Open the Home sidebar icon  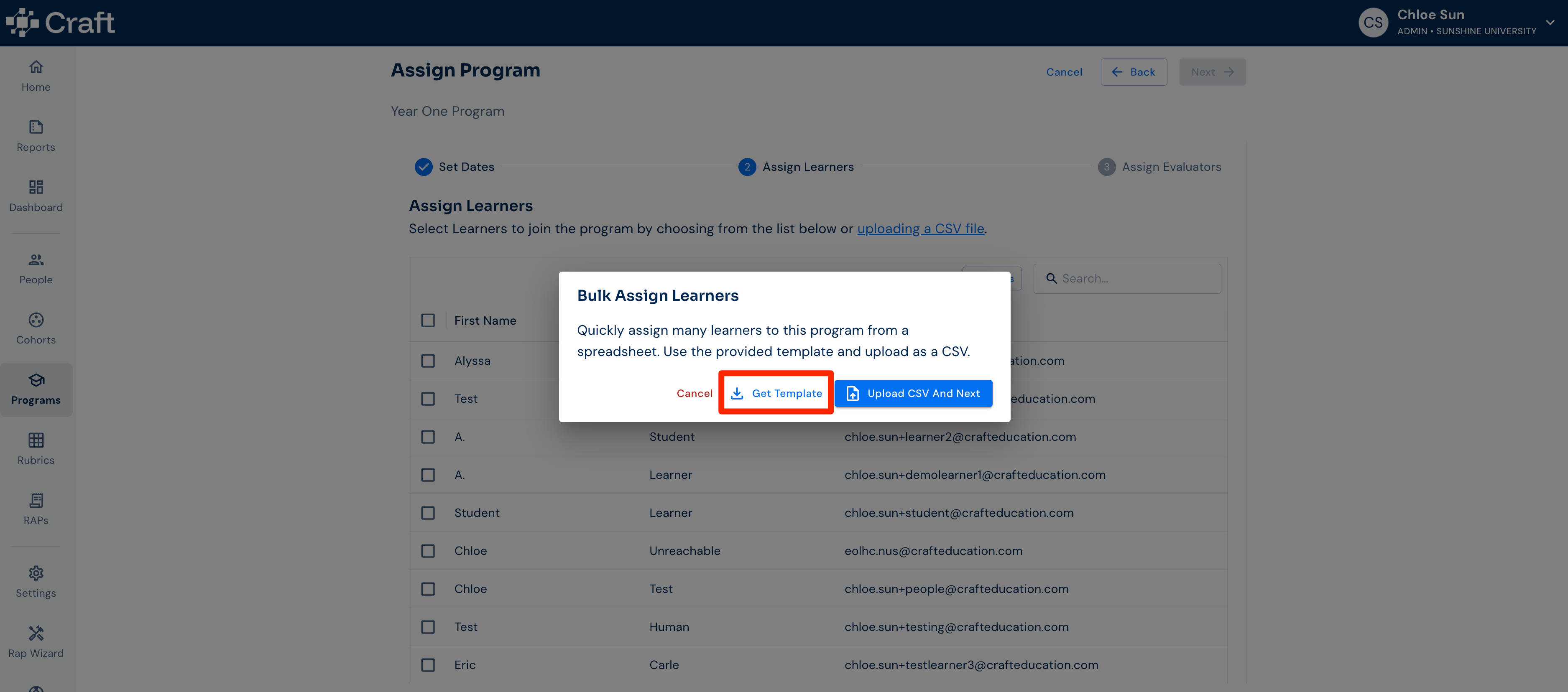(x=36, y=67)
